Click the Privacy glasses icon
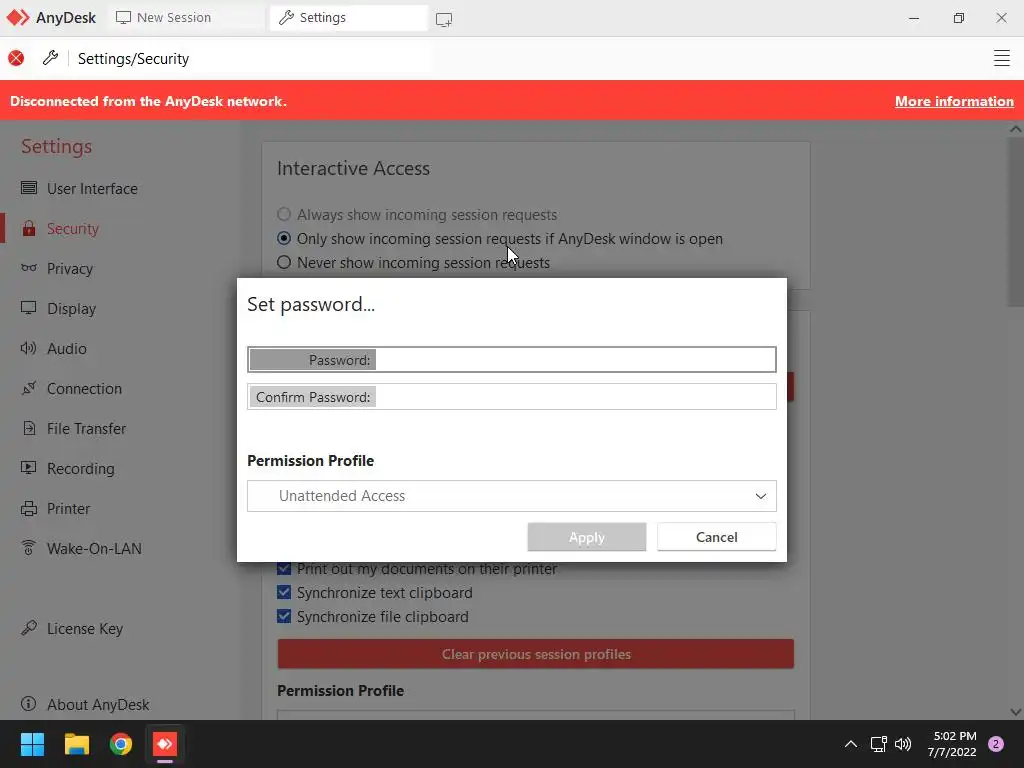Screen dimensions: 1024x768 tap(29, 268)
